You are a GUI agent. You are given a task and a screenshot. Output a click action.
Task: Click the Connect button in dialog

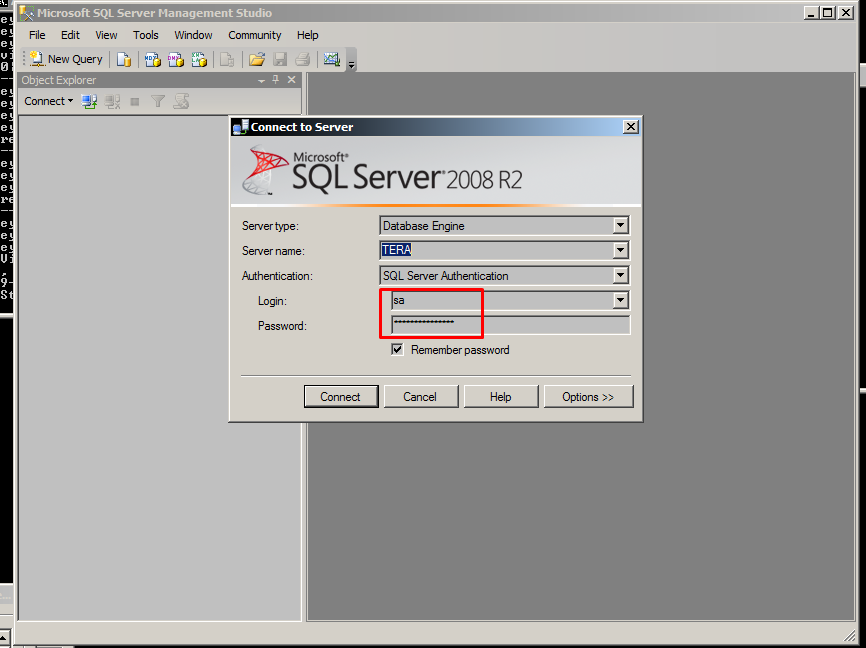pyautogui.click(x=341, y=397)
